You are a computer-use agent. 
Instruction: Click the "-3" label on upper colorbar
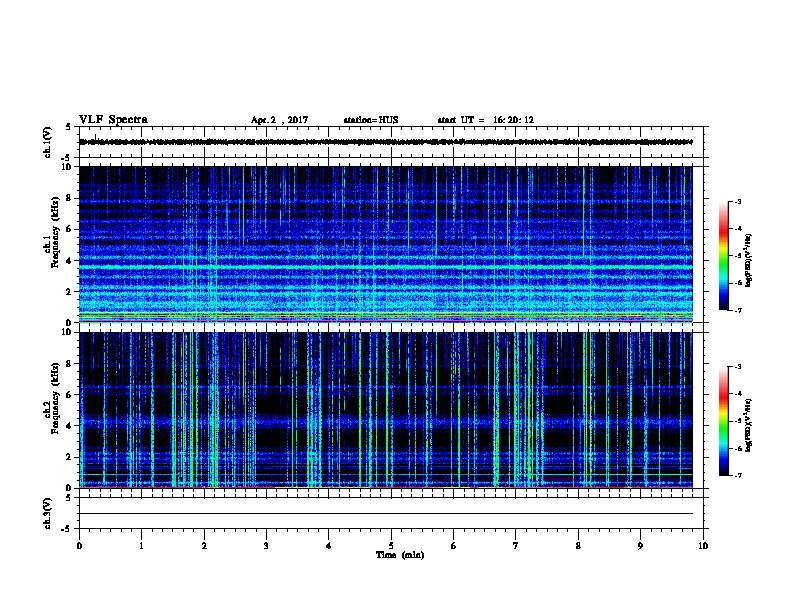(x=737, y=201)
